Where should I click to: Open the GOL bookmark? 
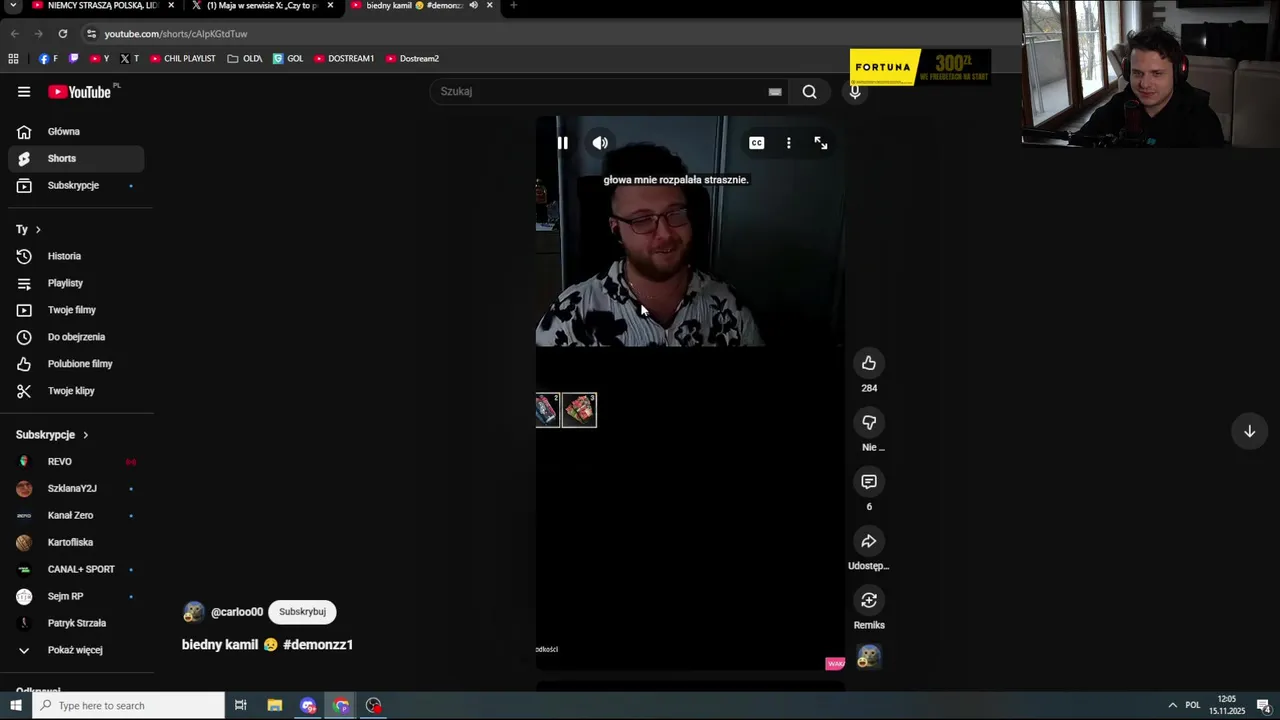(288, 59)
